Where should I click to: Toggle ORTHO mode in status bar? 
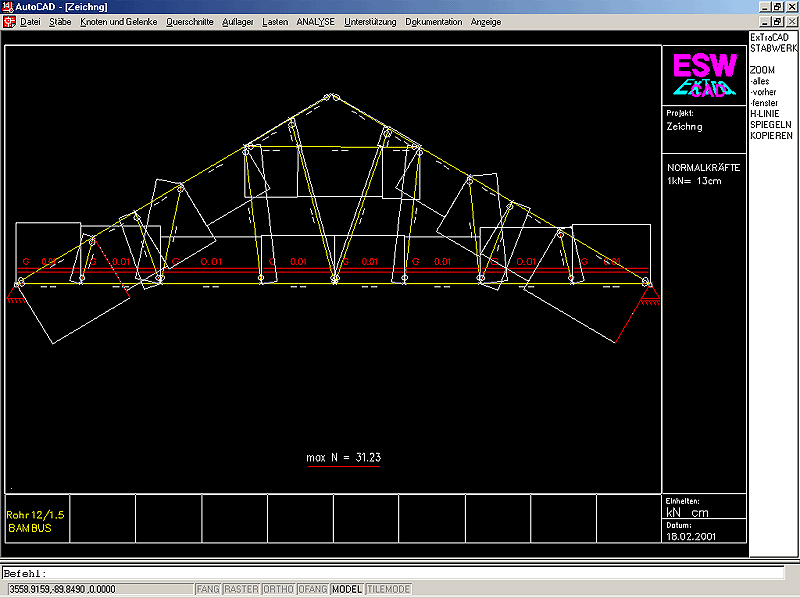point(278,589)
